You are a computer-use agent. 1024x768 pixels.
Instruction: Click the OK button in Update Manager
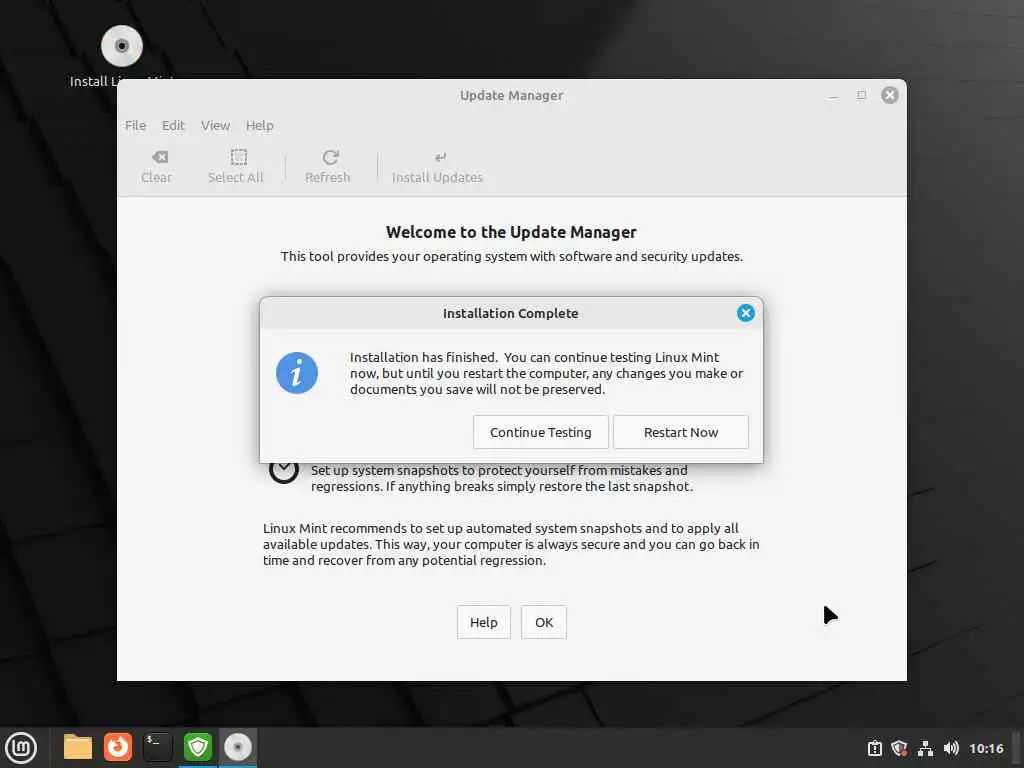[543, 622]
